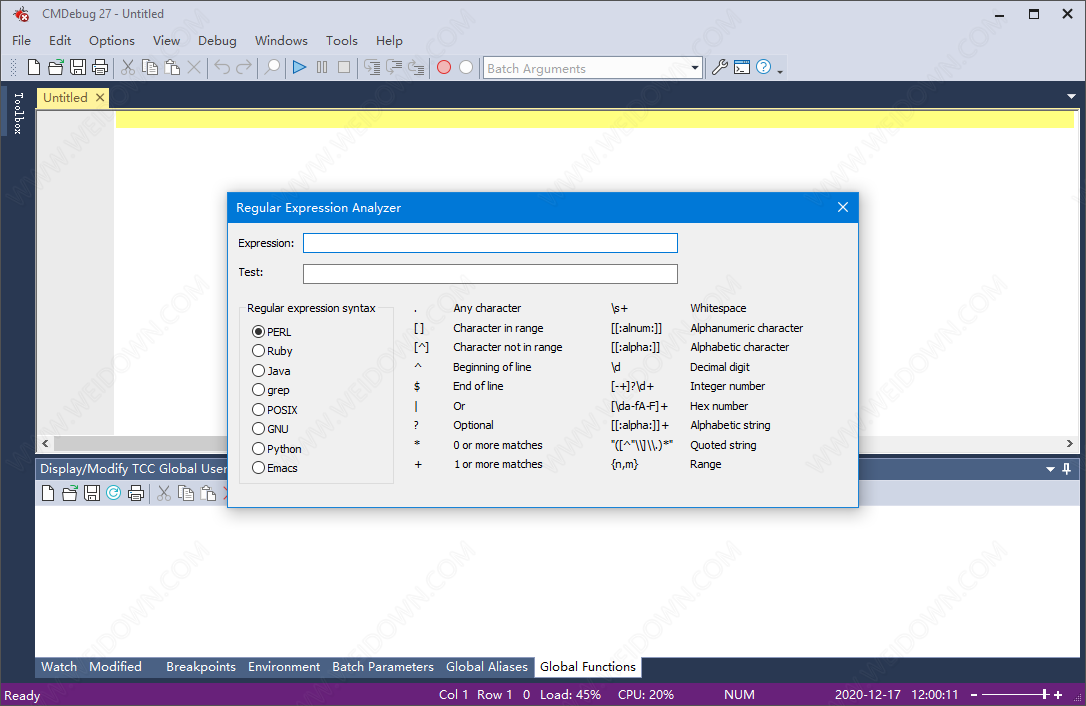Select the Ruby syntax option
Viewport: 1086px width, 706px height.
272,351
